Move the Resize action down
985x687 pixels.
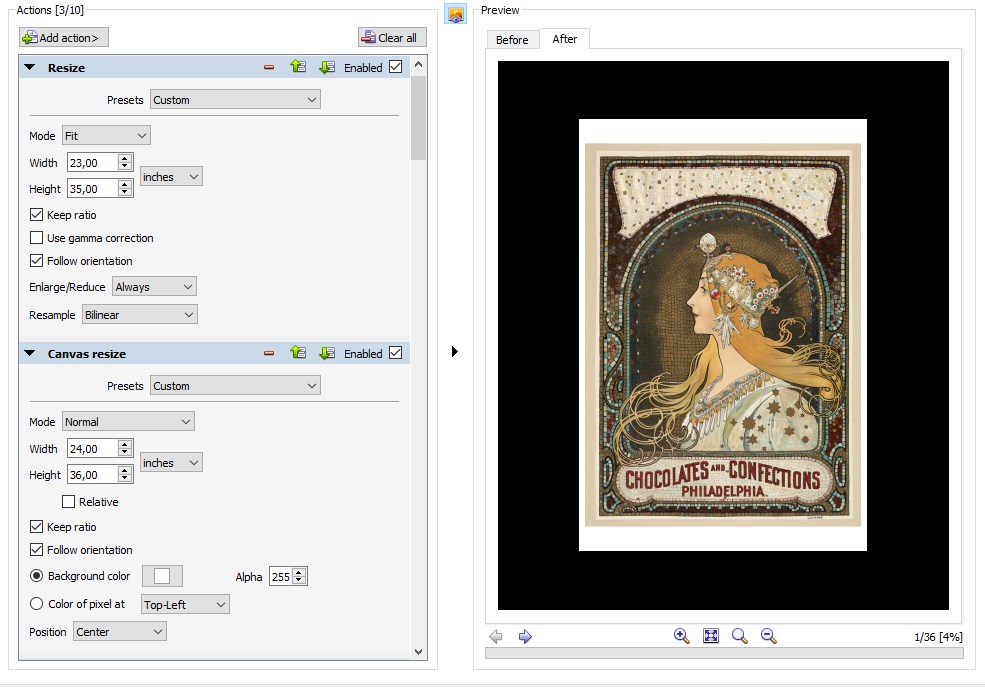coord(326,68)
